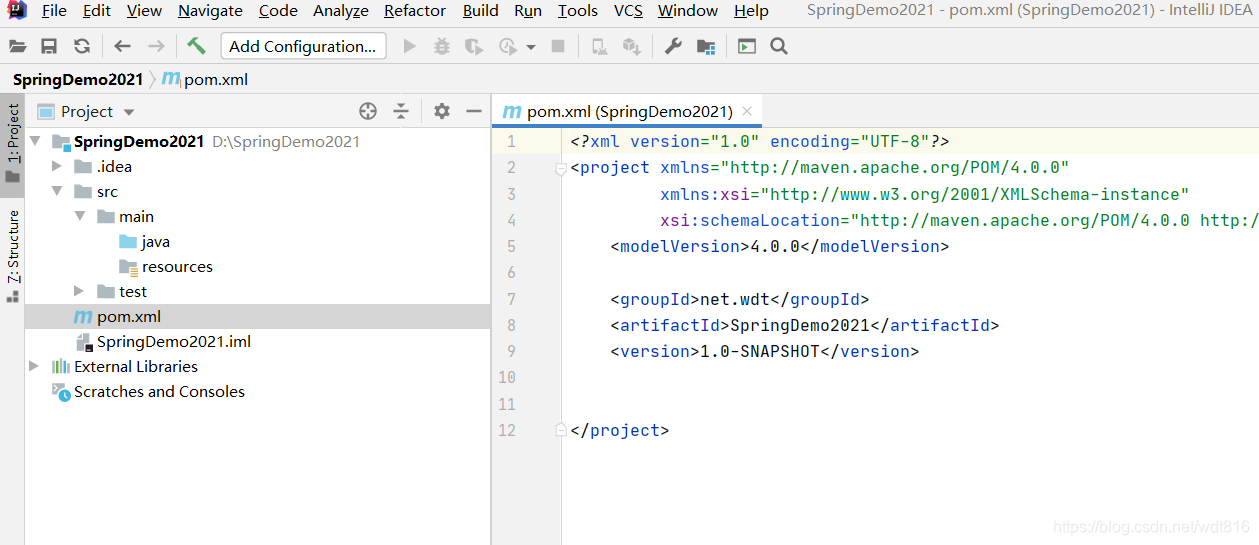Expand the test folder arrow
The image size is (1259, 545).
pos(79,291)
